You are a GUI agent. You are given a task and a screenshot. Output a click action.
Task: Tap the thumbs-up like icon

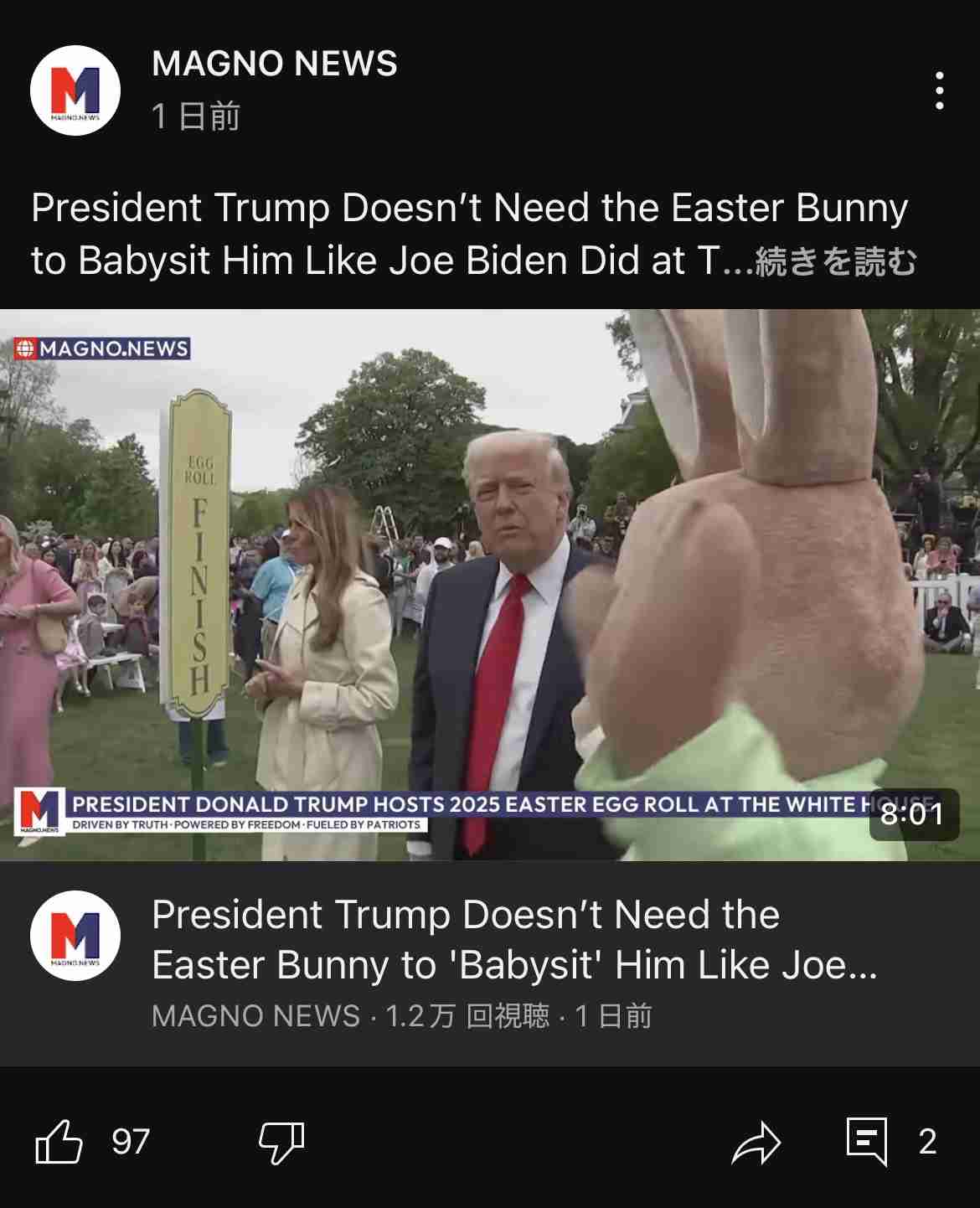click(x=59, y=1141)
